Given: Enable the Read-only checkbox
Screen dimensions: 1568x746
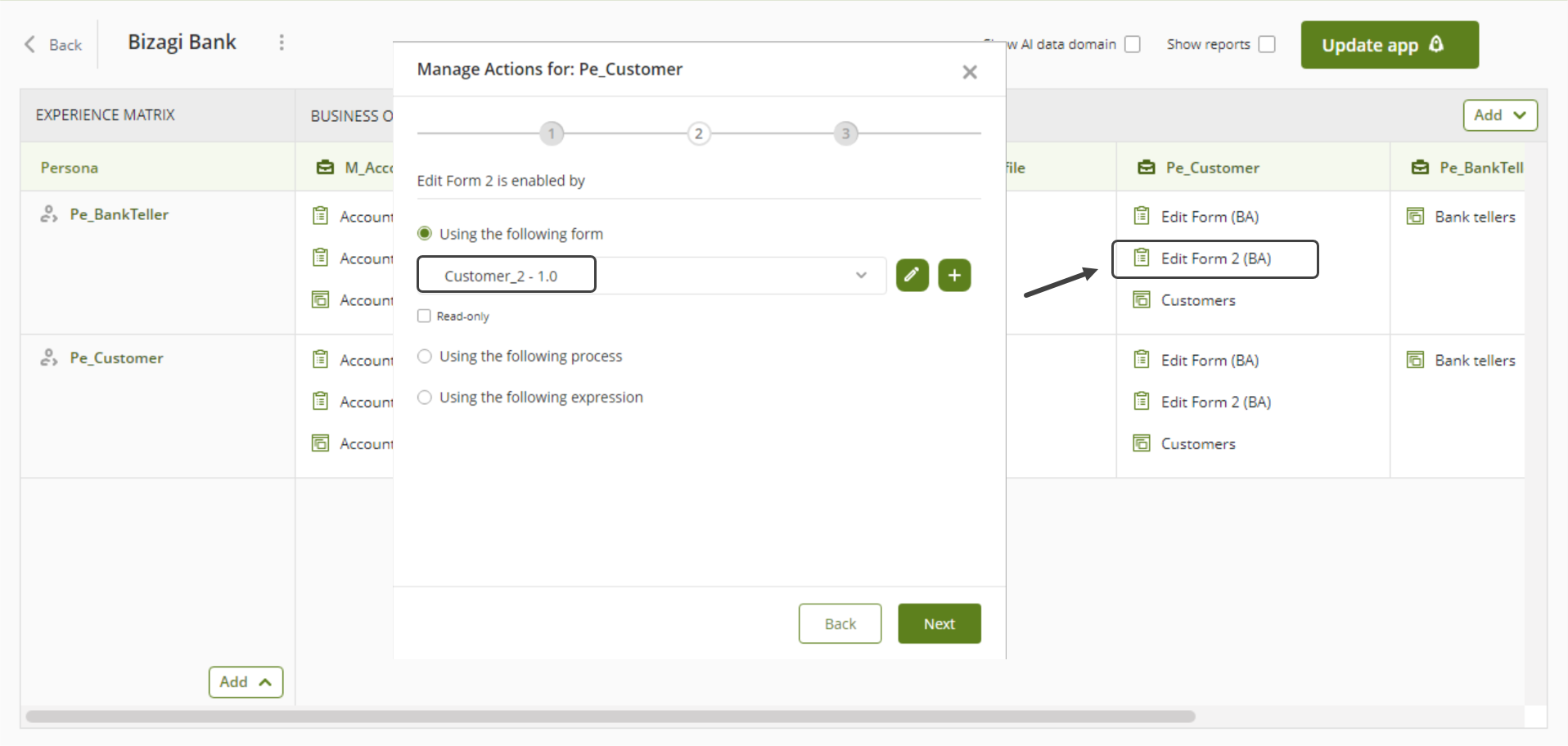Looking at the screenshot, I should coord(424,317).
